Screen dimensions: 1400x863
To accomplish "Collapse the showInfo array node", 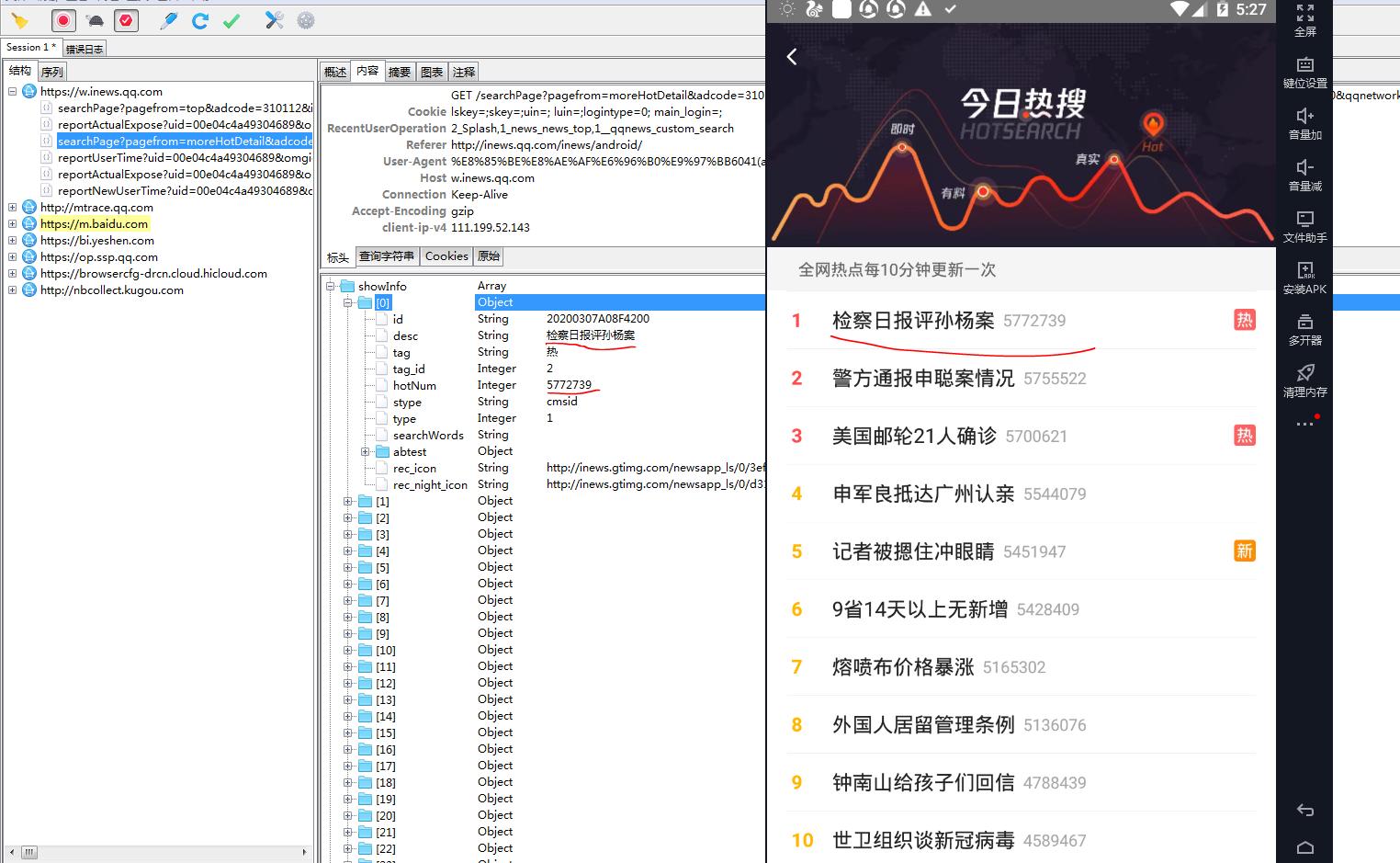I will (x=331, y=287).
